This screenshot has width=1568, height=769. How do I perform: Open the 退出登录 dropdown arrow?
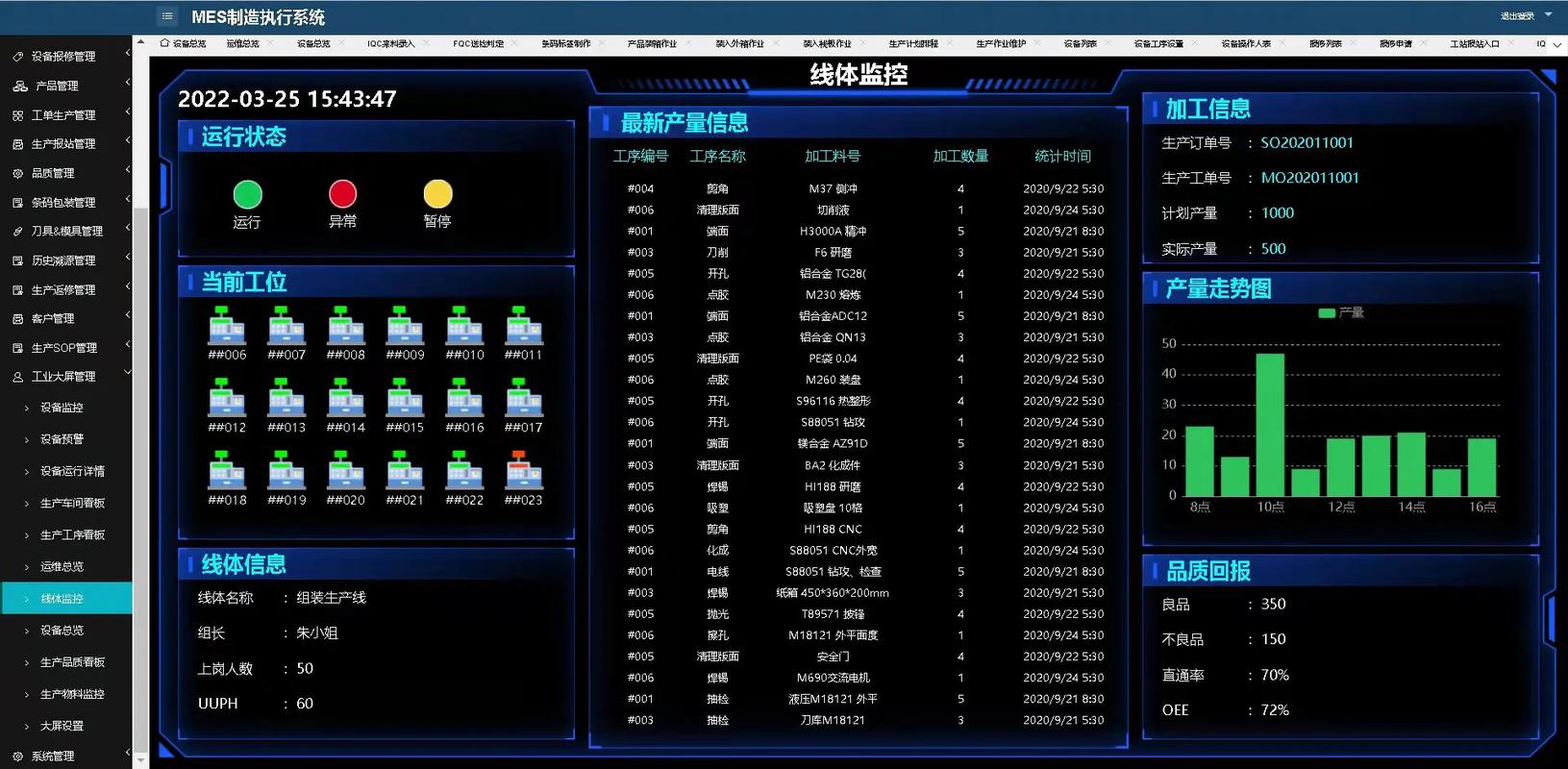[1549, 15]
